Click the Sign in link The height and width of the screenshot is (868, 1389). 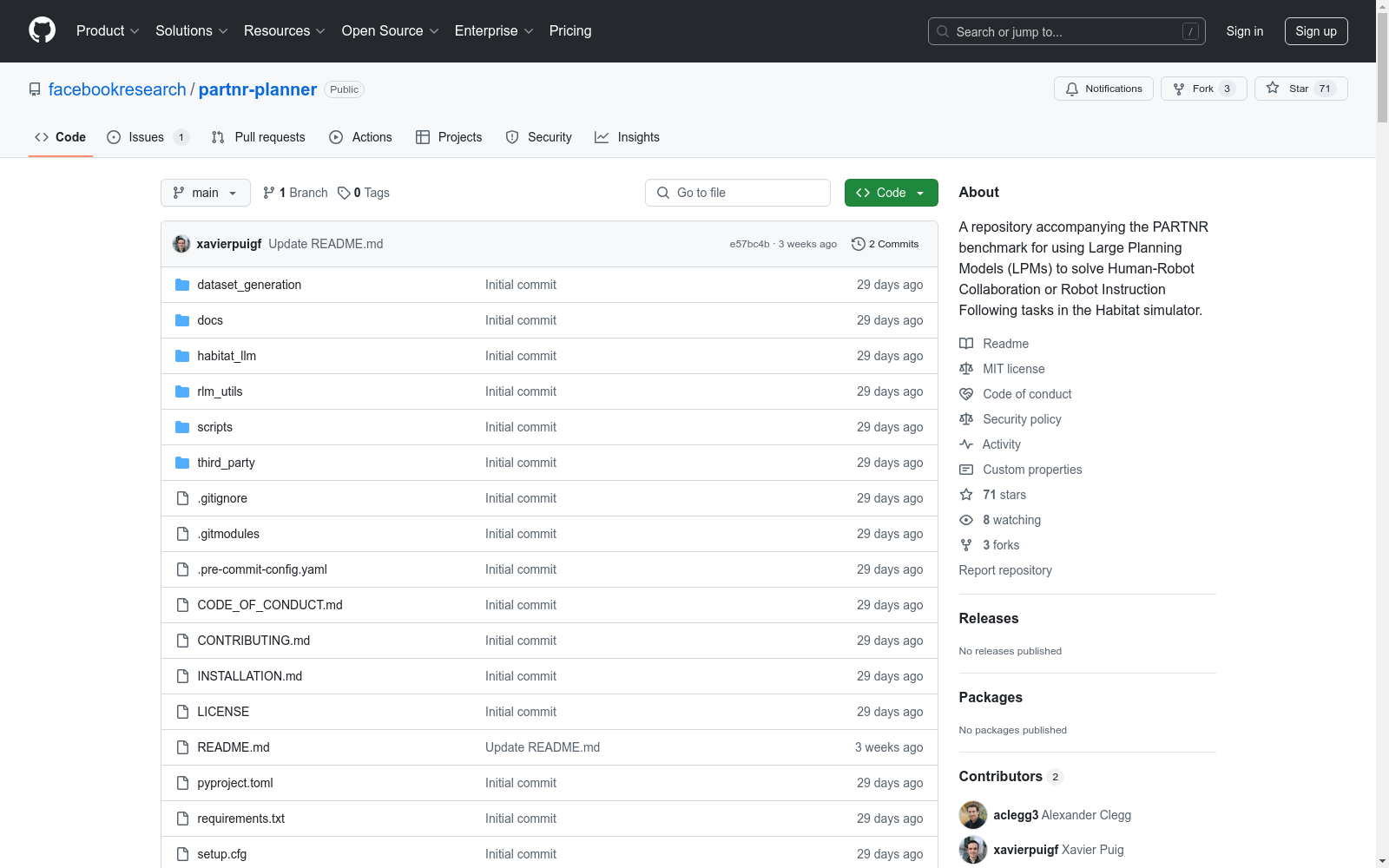1245,31
